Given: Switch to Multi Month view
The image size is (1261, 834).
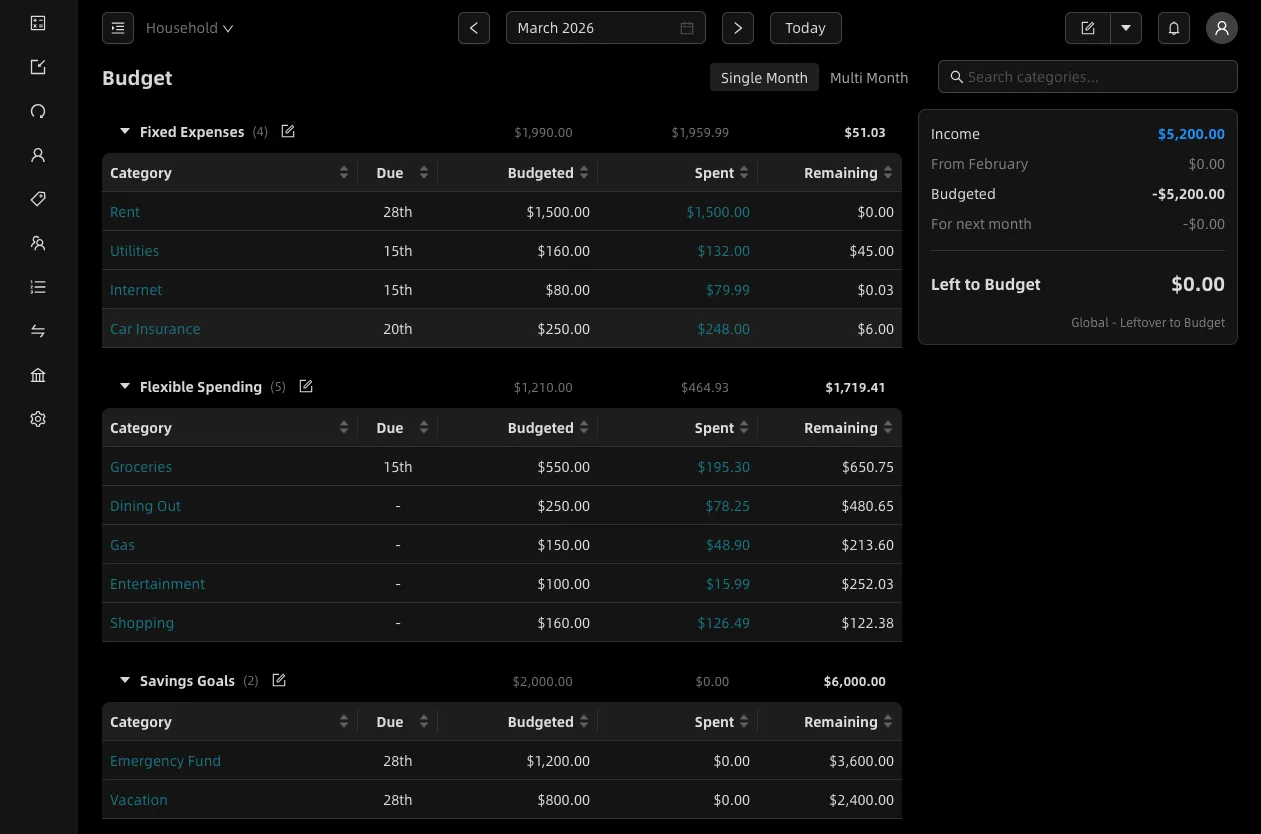Looking at the screenshot, I should (x=868, y=77).
